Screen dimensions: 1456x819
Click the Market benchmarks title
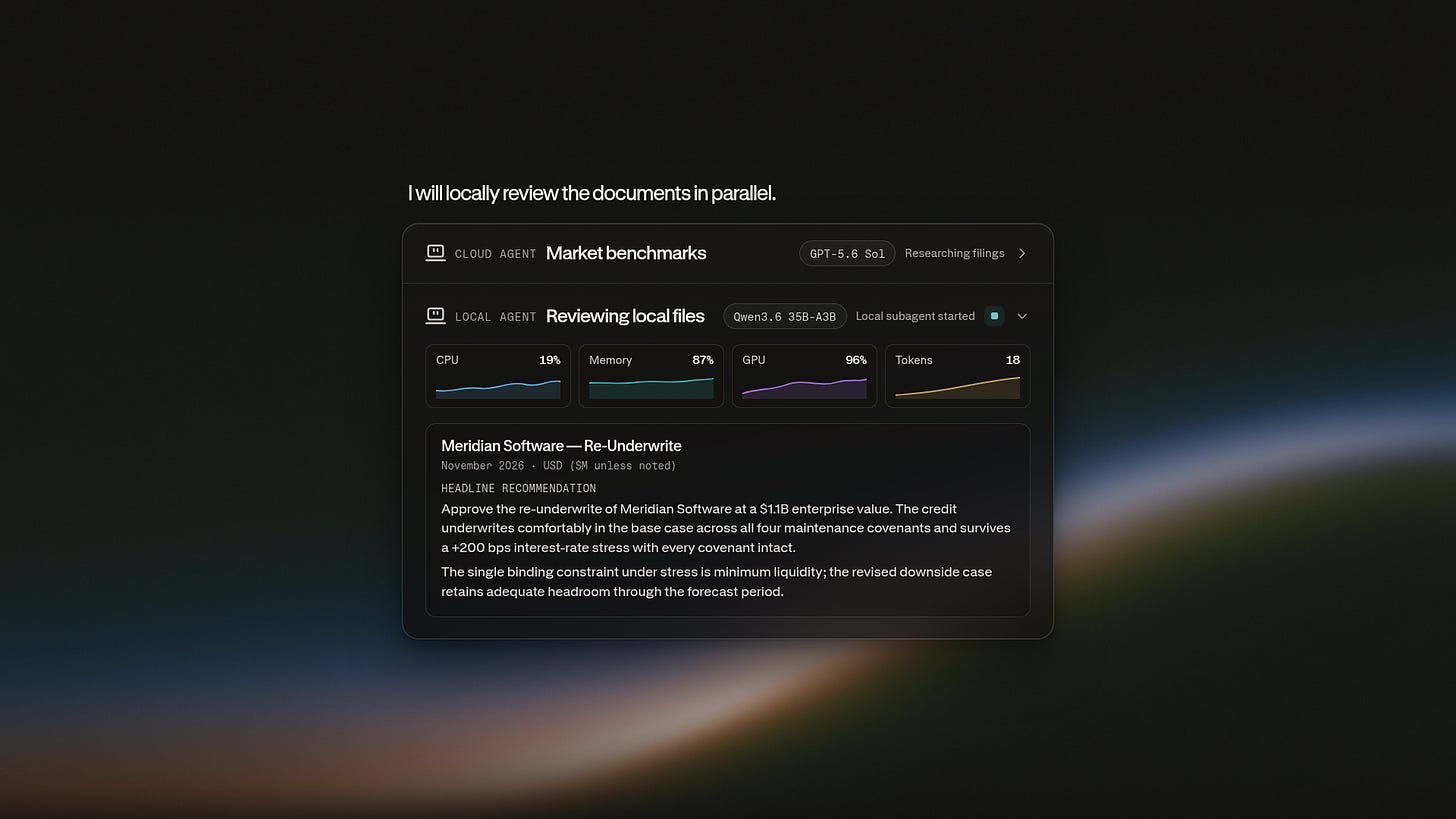pyautogui.click(x=626, y=253)
